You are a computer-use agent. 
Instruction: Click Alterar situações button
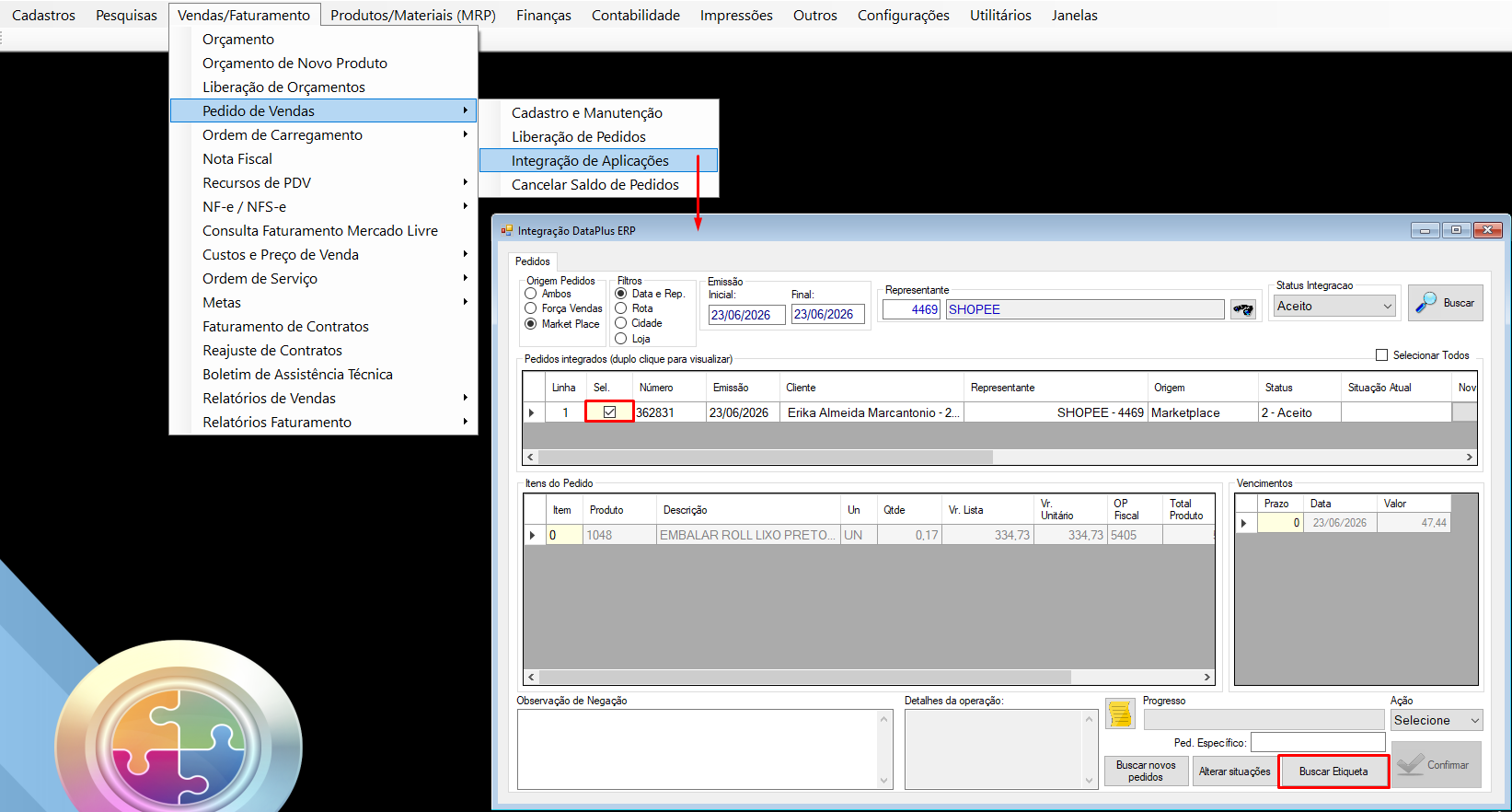click(1234, 771)
